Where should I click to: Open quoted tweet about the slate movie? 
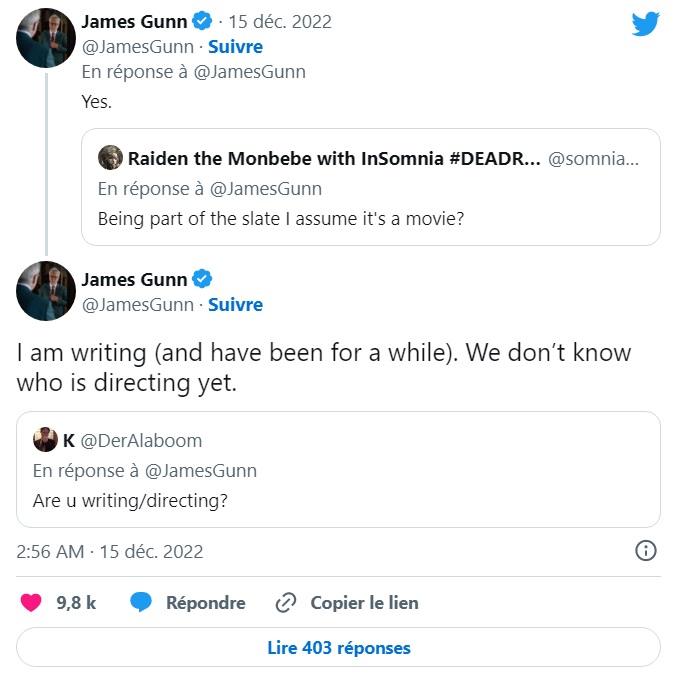[371, 187]
